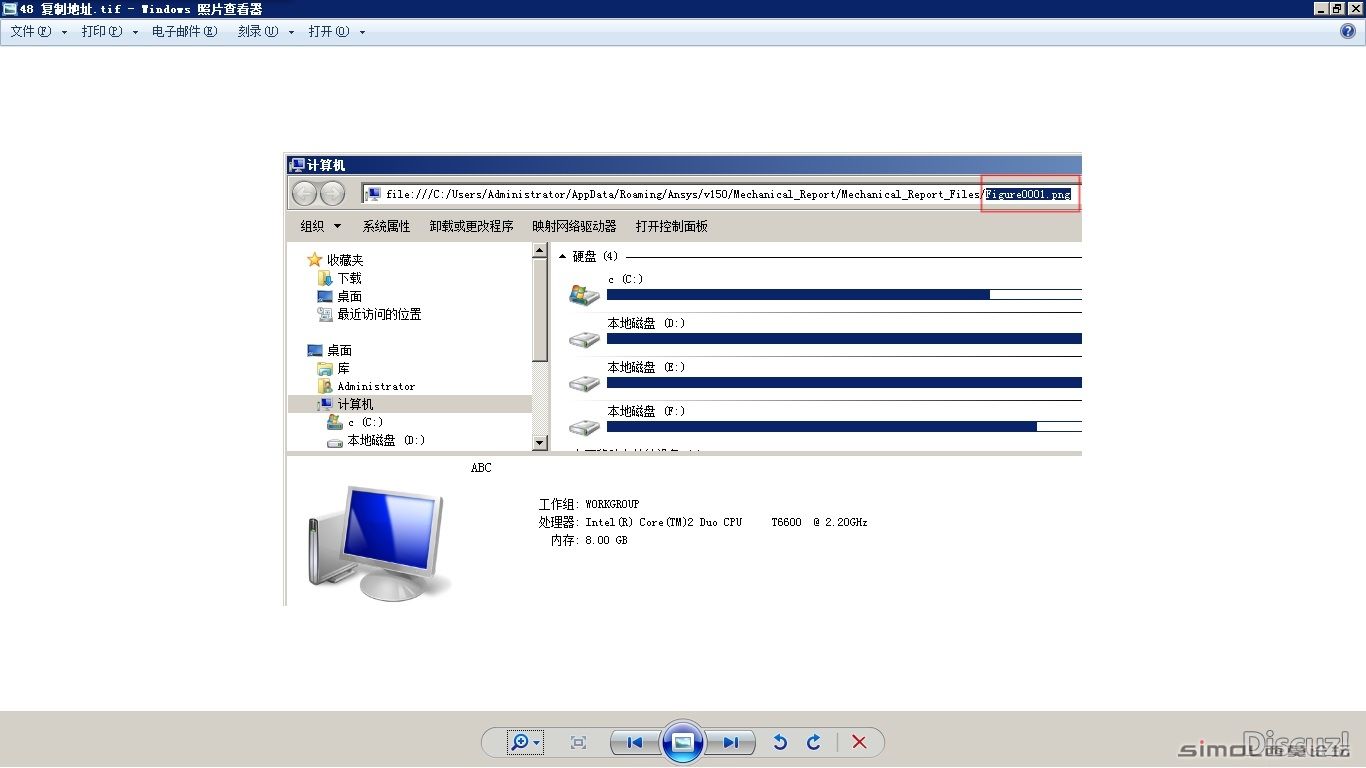Select c (C:) in navigation tree

click(365, 422)
